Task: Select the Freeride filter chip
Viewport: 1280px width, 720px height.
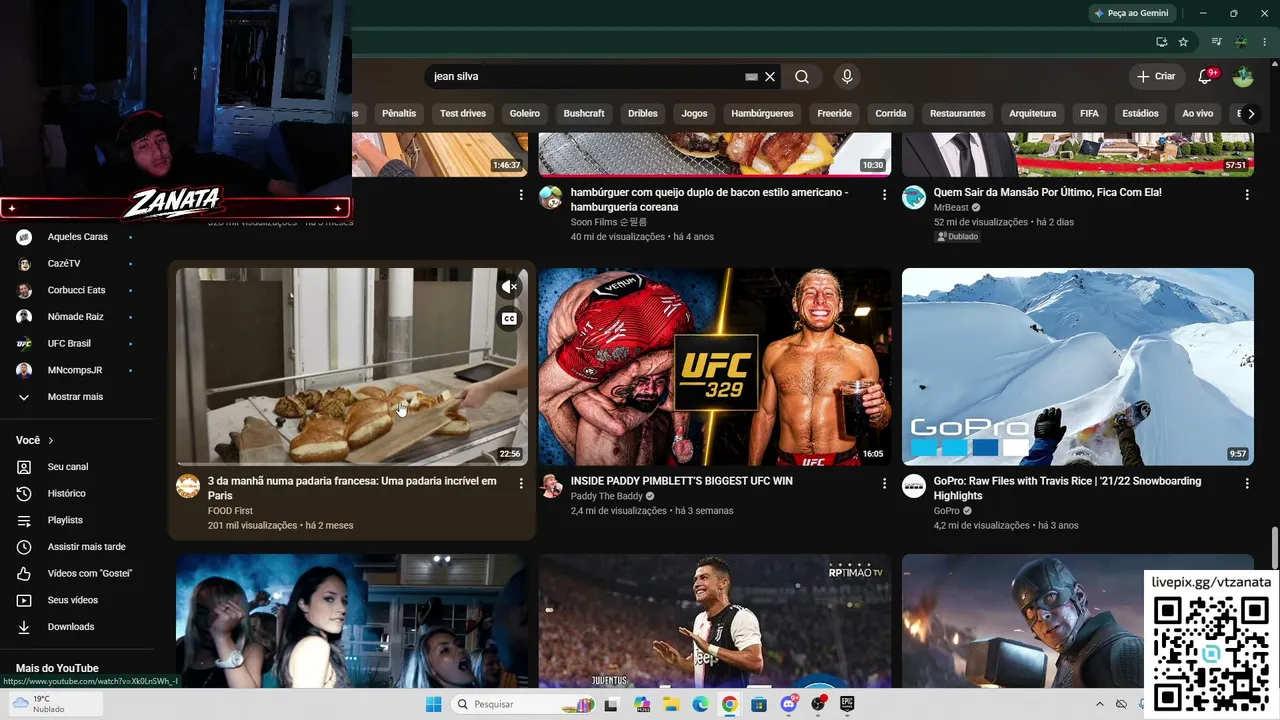Action: [x=835, y=114]
